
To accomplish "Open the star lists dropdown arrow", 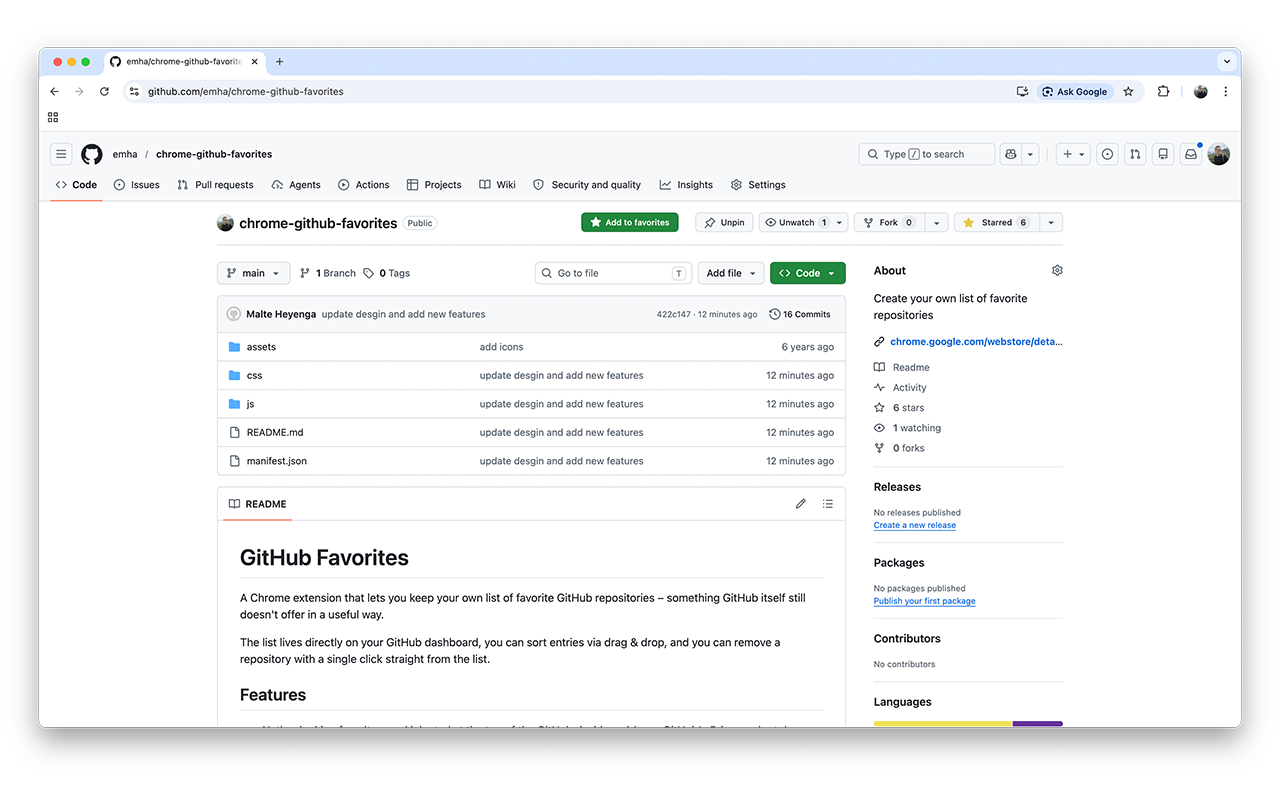I will [1051, 222].
